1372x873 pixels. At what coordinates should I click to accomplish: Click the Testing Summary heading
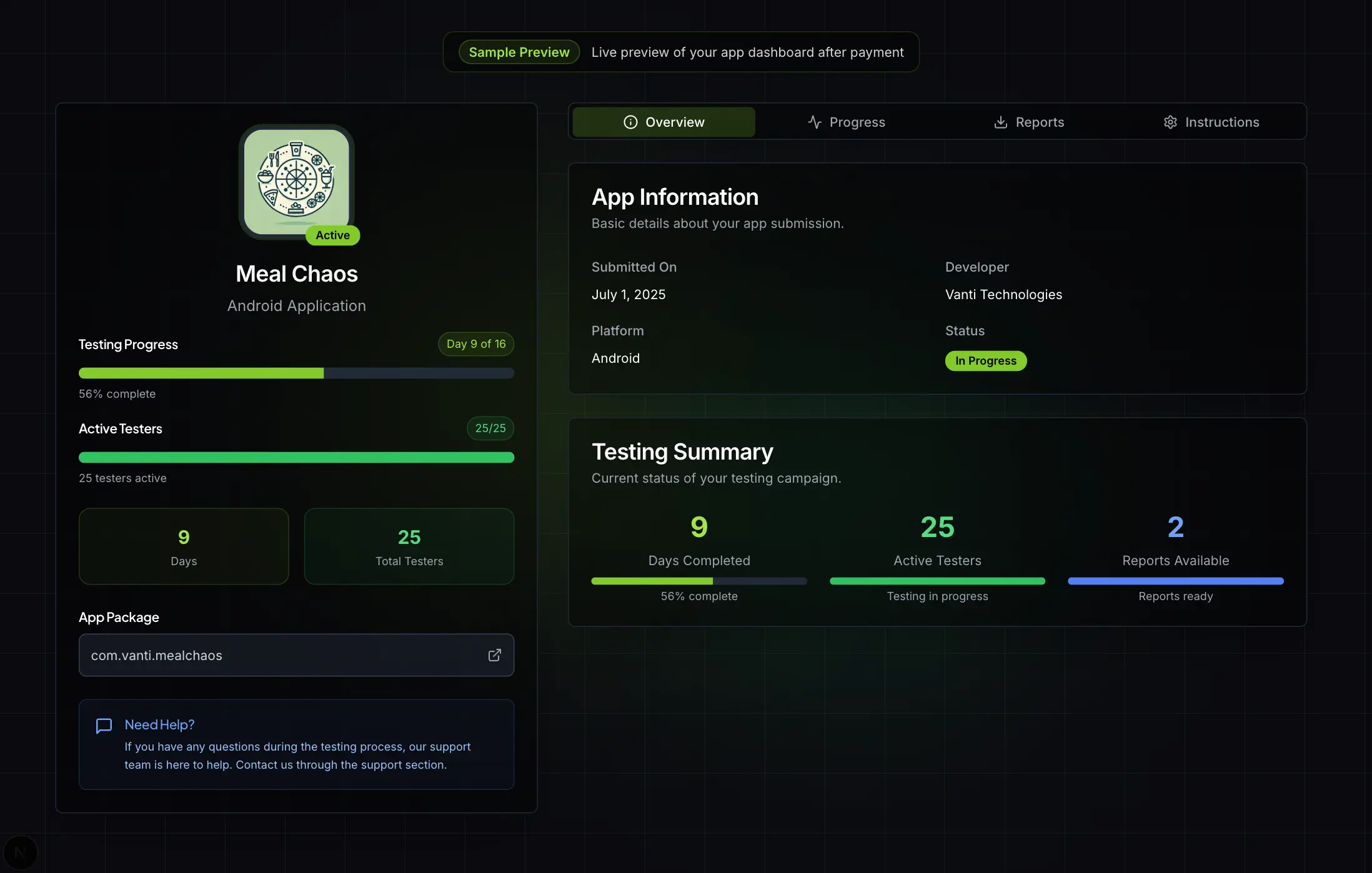pos(682,452)
